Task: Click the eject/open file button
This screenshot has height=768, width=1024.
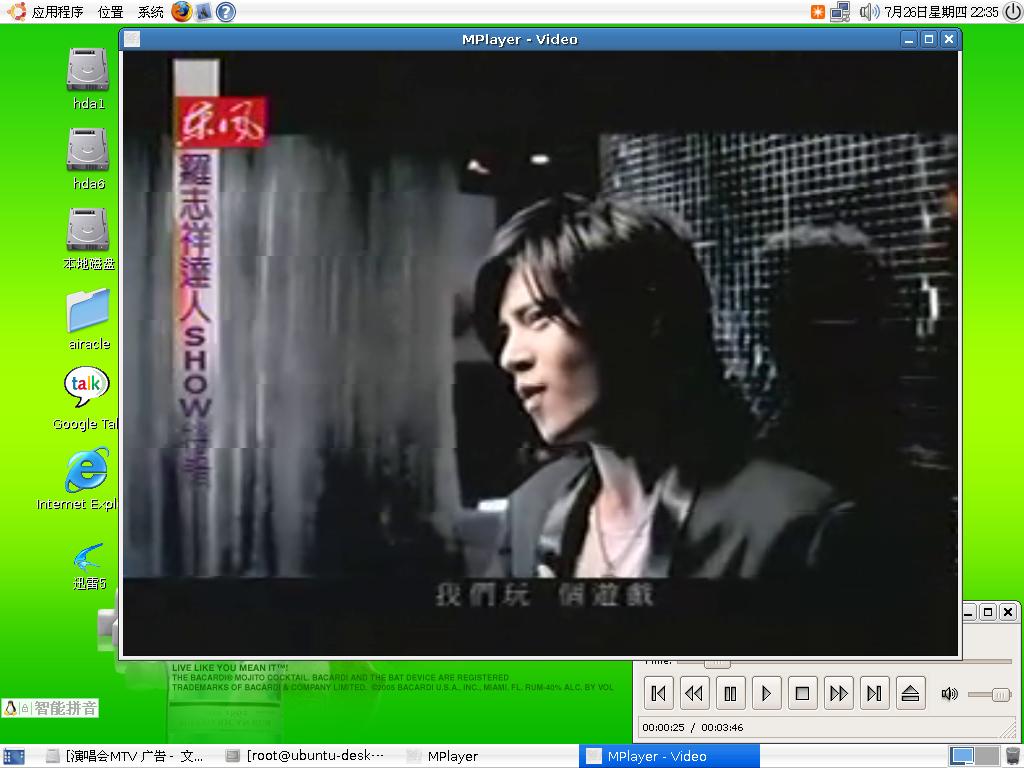Action: pyautogui.click(x=910, y=693)
